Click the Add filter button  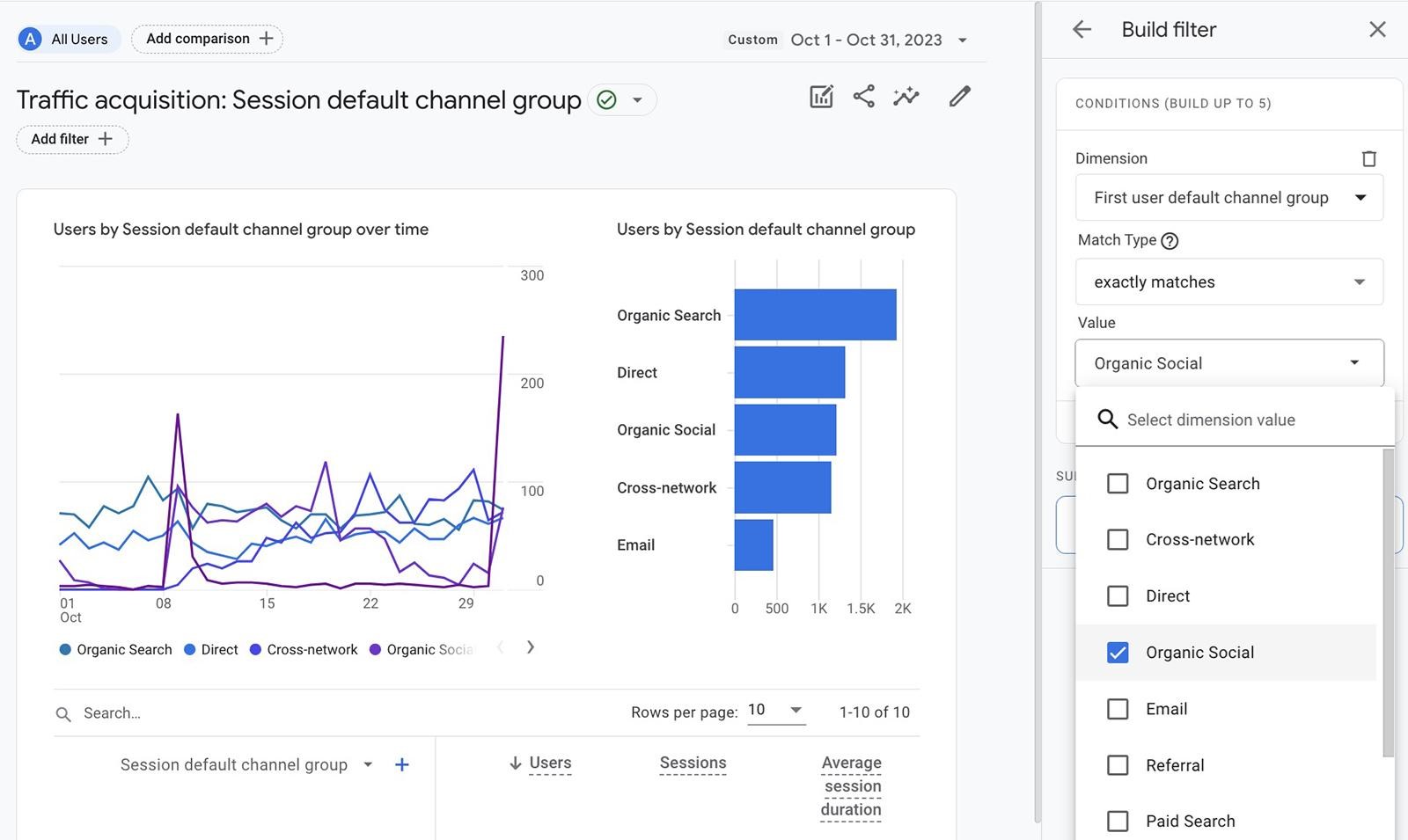[72, 139]
